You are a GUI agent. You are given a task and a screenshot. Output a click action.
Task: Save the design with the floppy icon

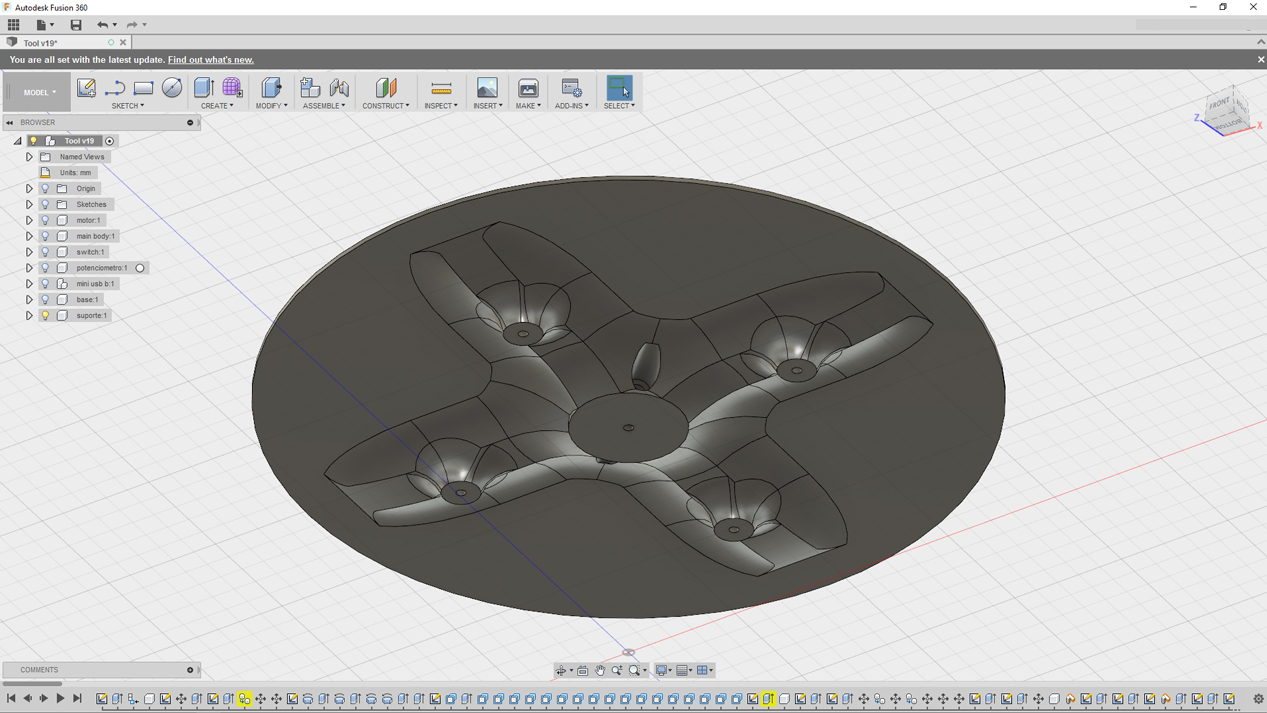pyautogui.click(x=76, y=25)
